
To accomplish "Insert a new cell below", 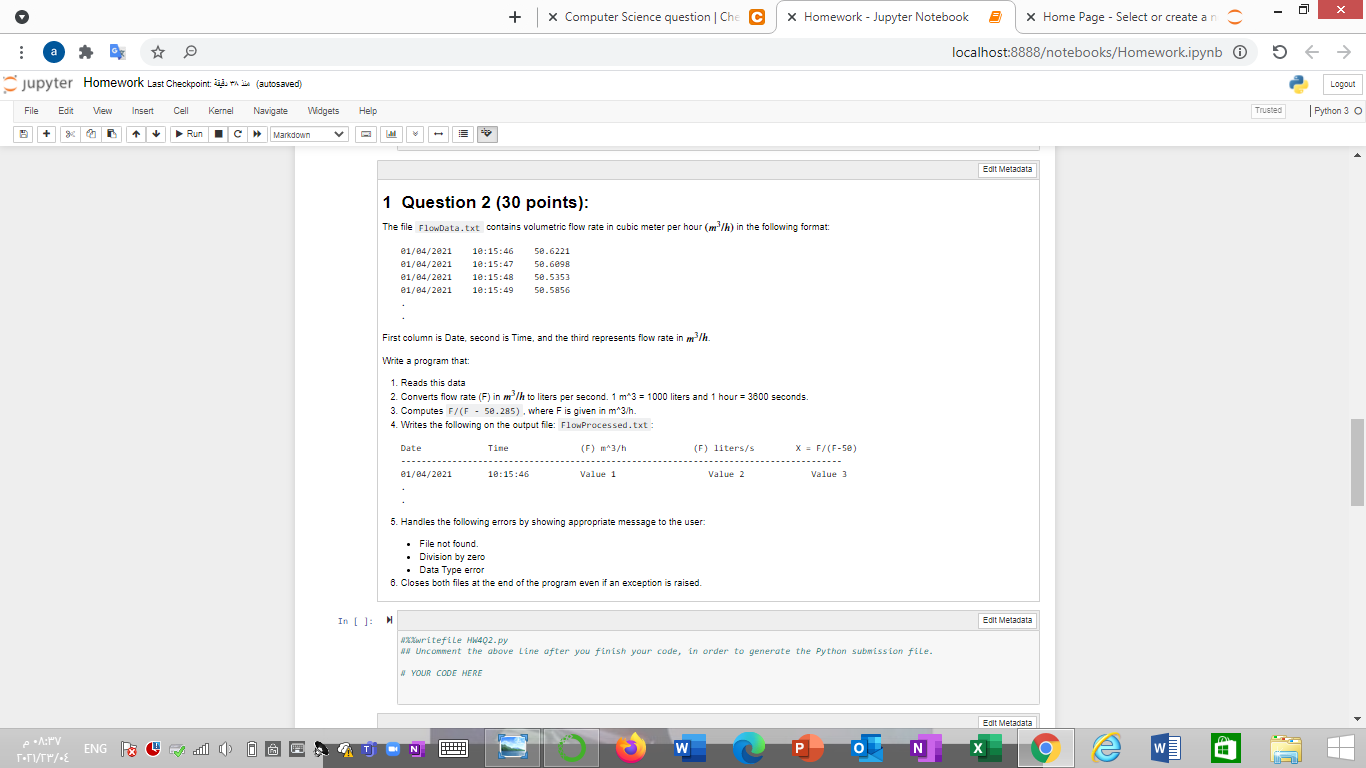I will 45,133.
